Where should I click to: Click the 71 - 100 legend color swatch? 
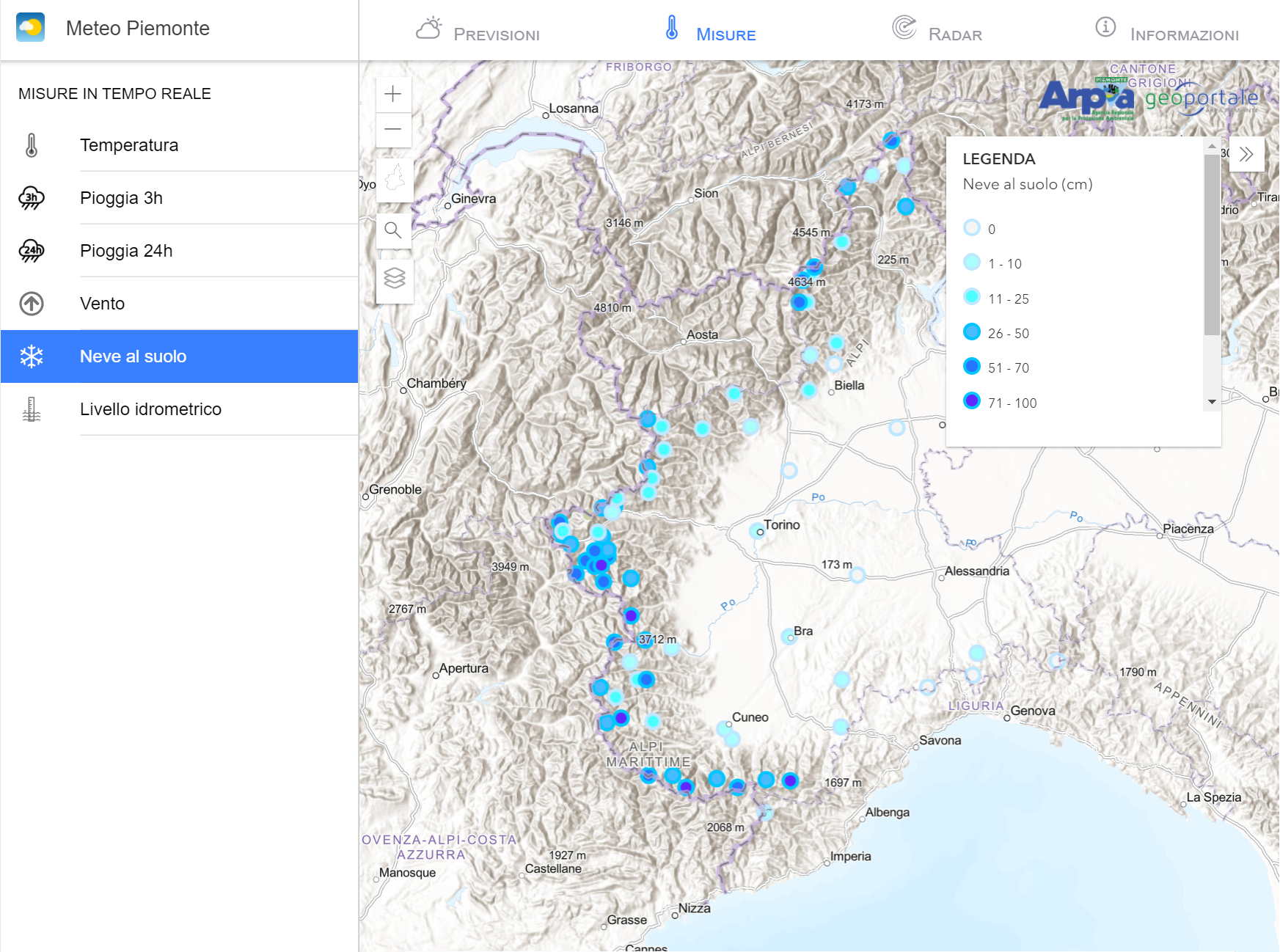click(972, 401)
